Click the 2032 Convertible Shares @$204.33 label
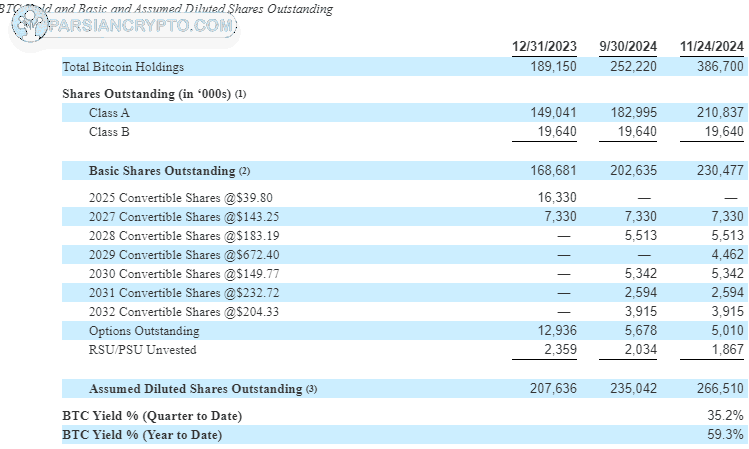The height and width of the screenshot is (449, 749). (x=184, y=312)
